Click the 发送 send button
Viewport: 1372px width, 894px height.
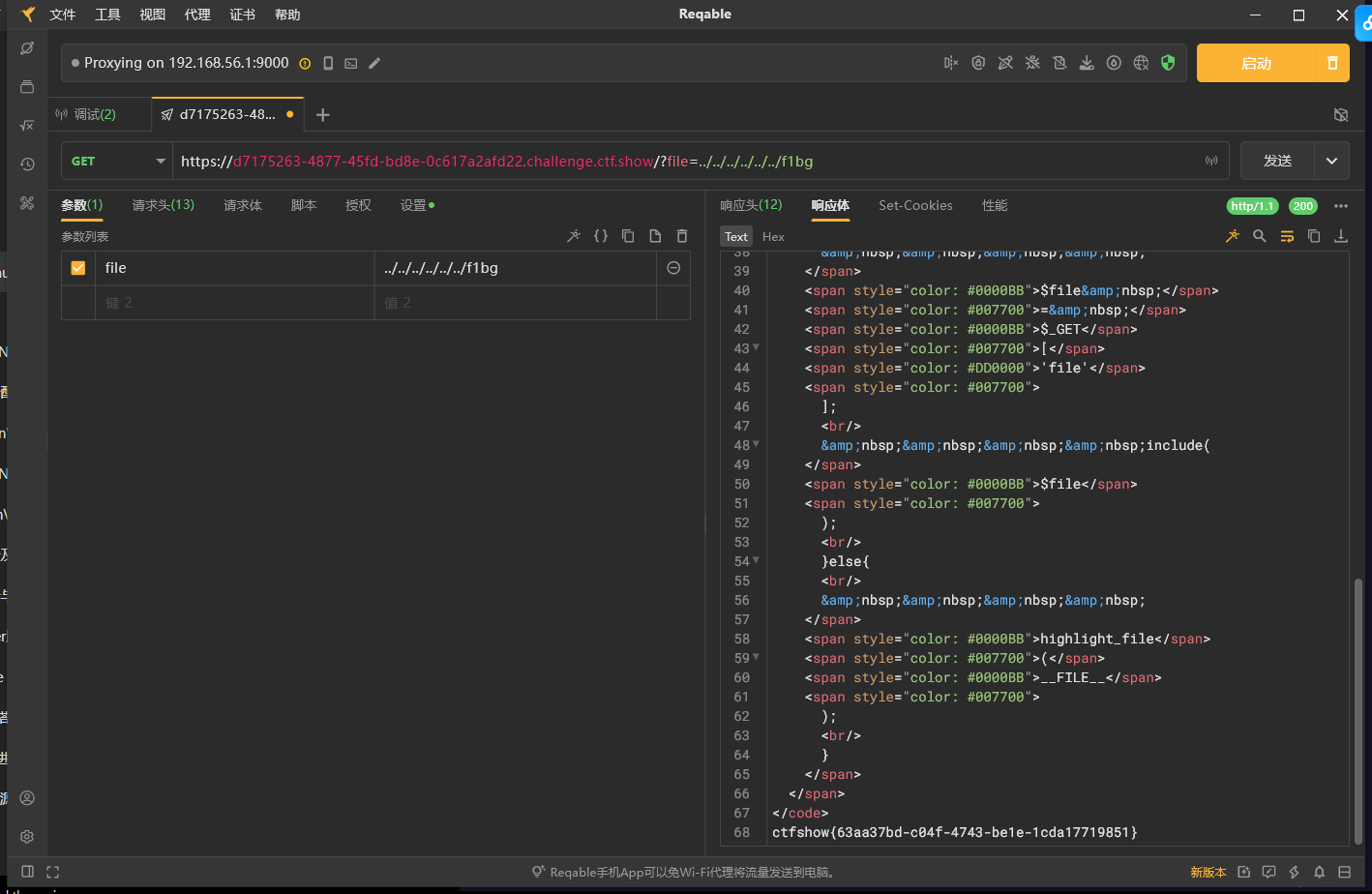(x=1278, y=162)
